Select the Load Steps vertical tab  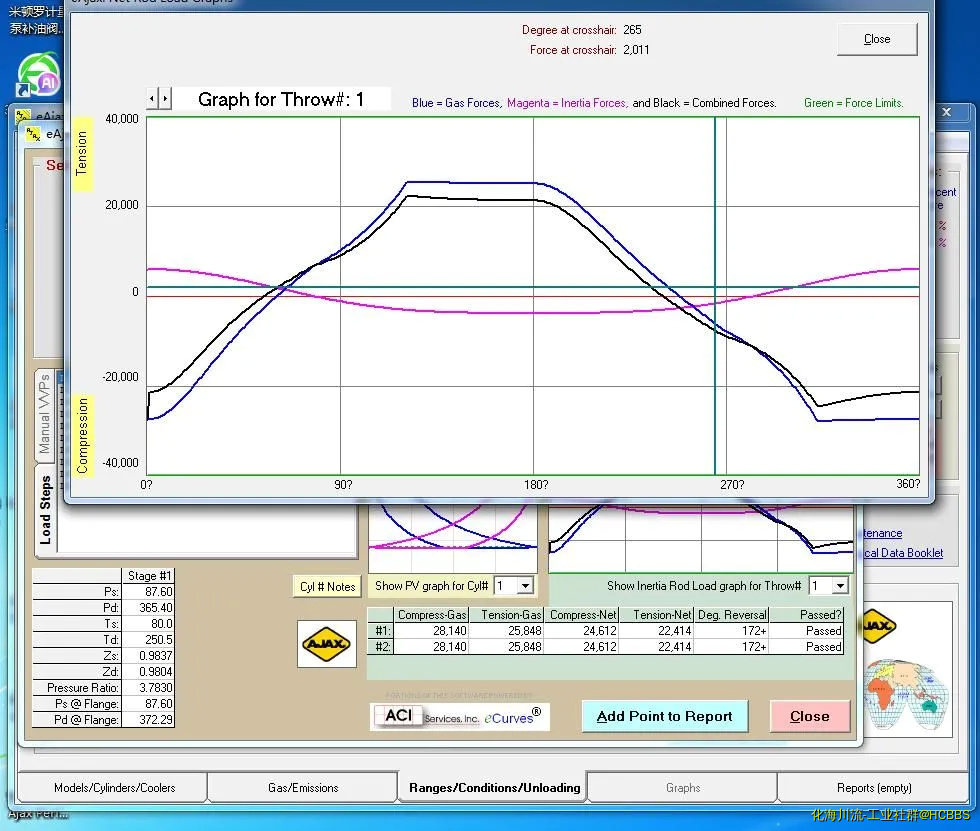click(x=45, y=509)
